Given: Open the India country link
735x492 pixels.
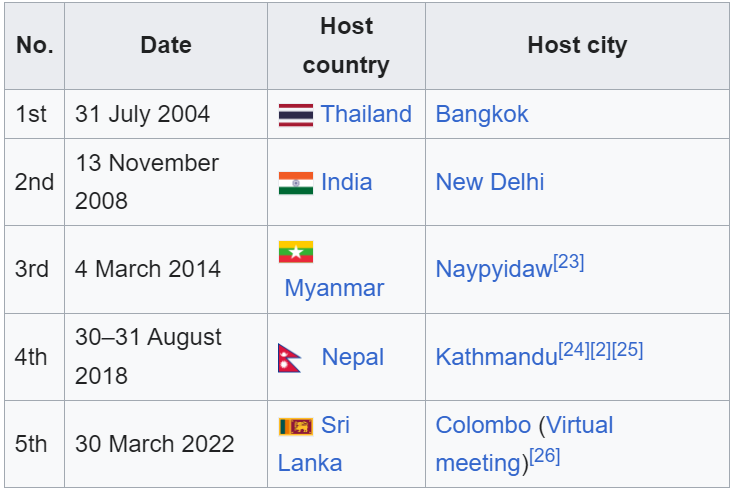Looking at the screenshot, I should [346, 182].
